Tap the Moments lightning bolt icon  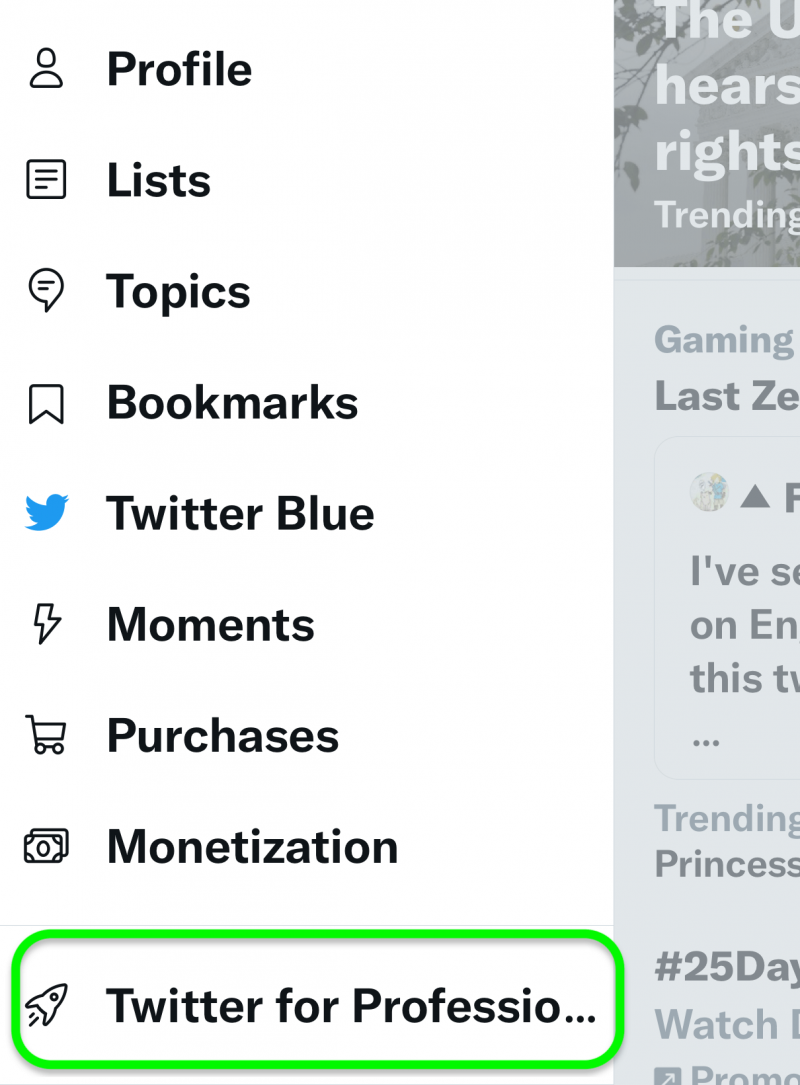(46, 623)
